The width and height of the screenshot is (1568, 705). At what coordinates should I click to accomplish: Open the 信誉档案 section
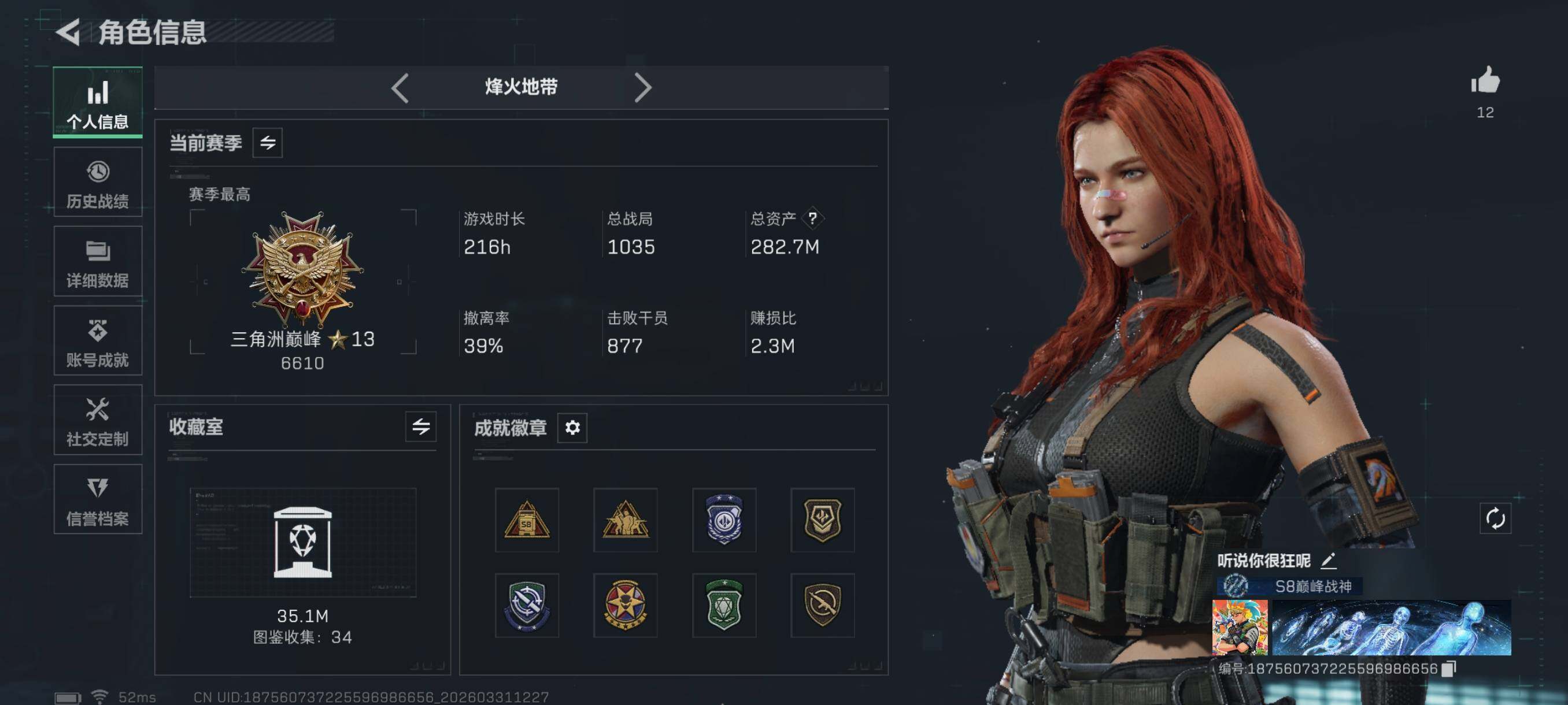(x=98, y=499)
